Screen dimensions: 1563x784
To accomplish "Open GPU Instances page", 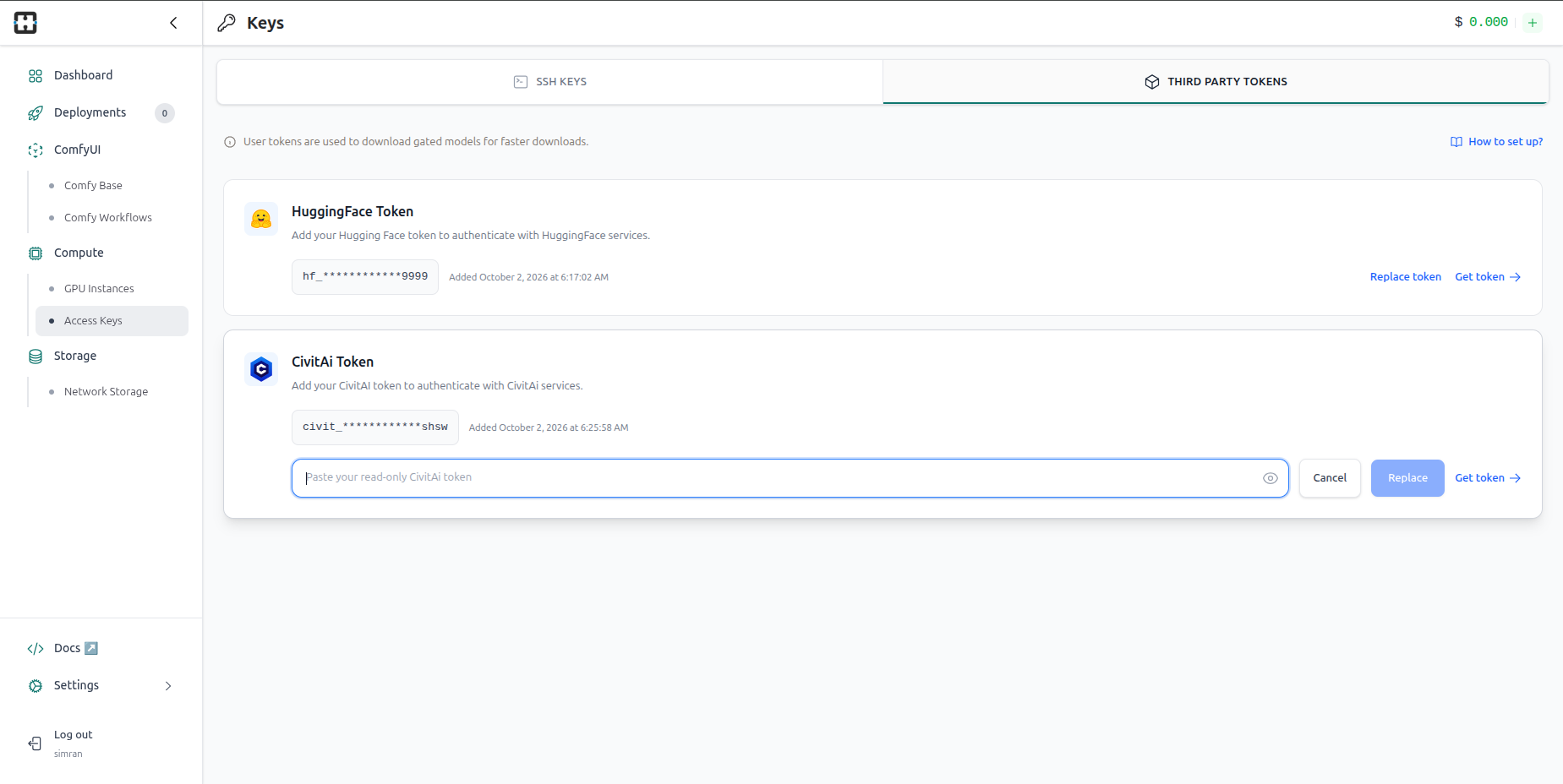I will (x=99, y=288).
